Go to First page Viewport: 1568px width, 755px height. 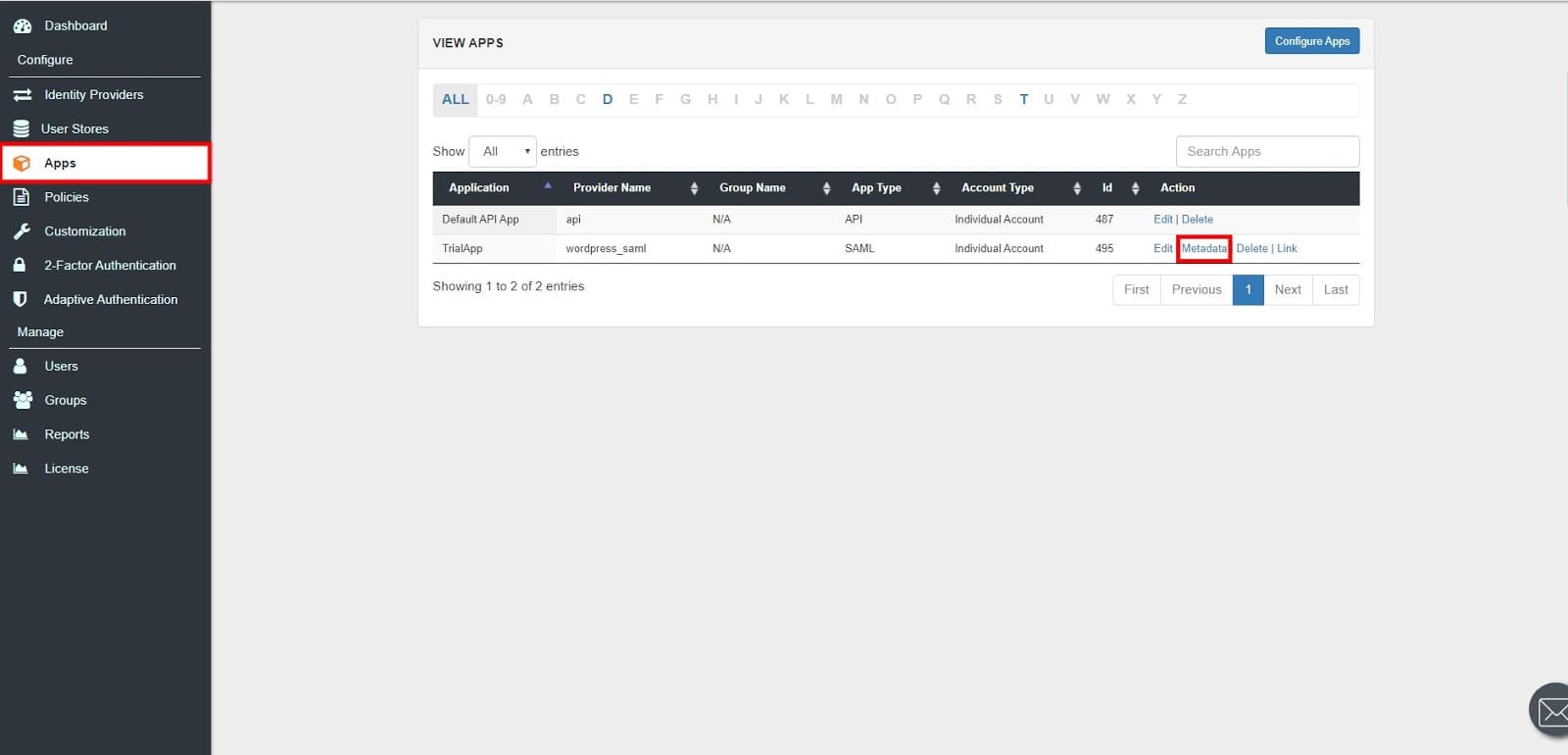(1137, 290)
